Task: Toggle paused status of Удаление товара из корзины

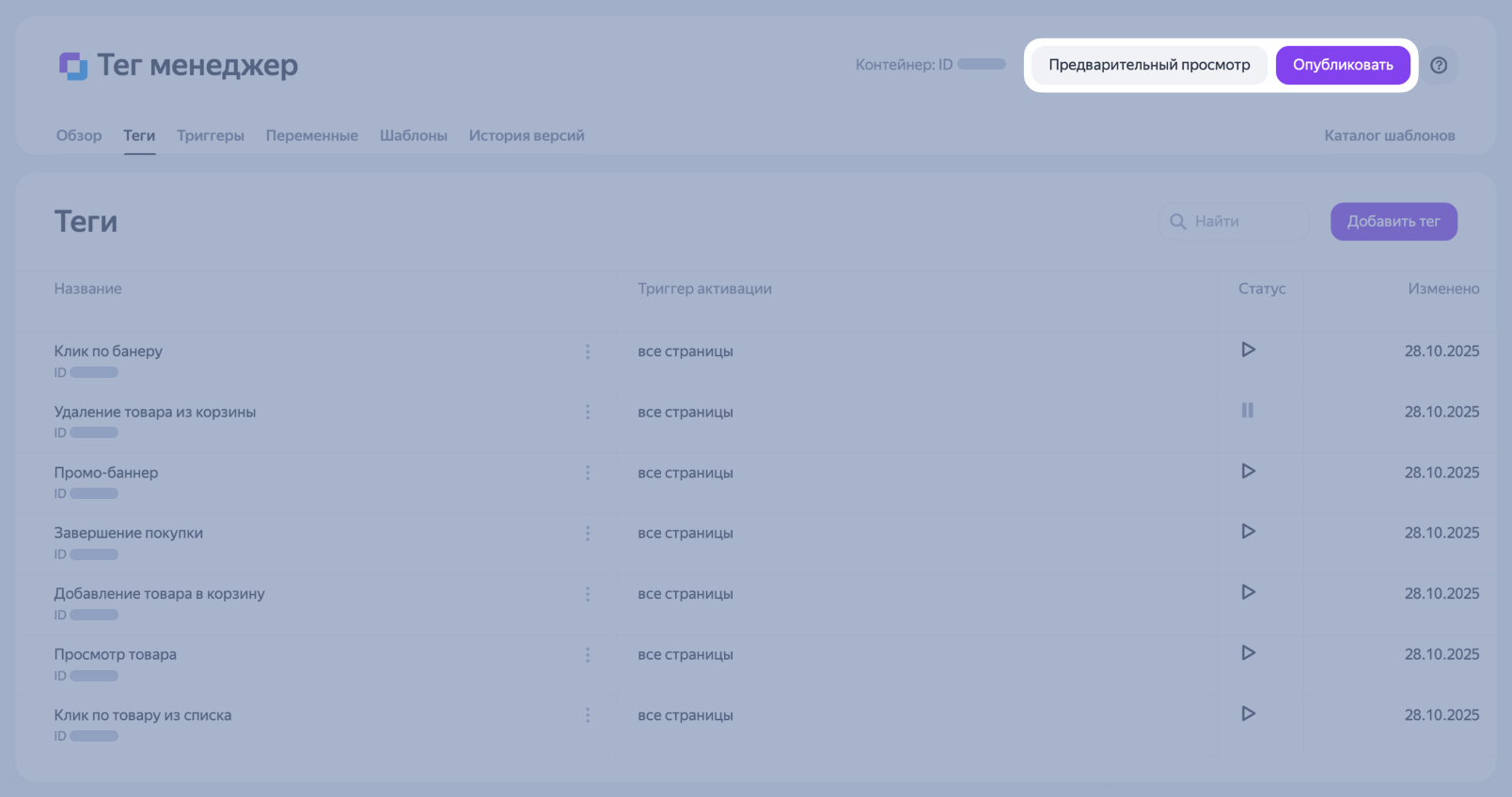Action: (x=1247, y=411)
